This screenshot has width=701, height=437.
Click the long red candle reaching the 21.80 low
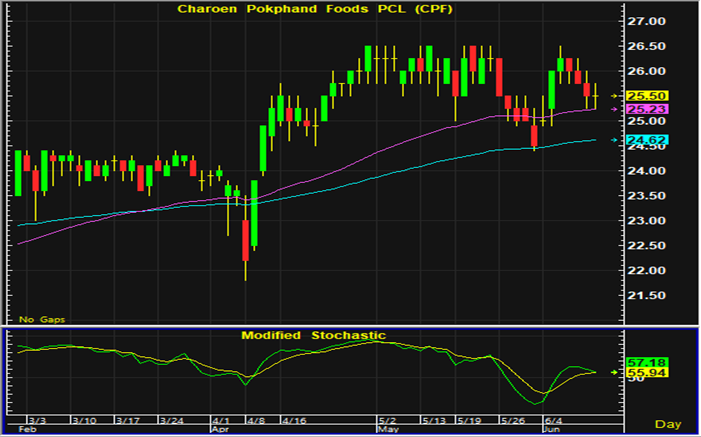pyautogui.click(x=245, y=240)
